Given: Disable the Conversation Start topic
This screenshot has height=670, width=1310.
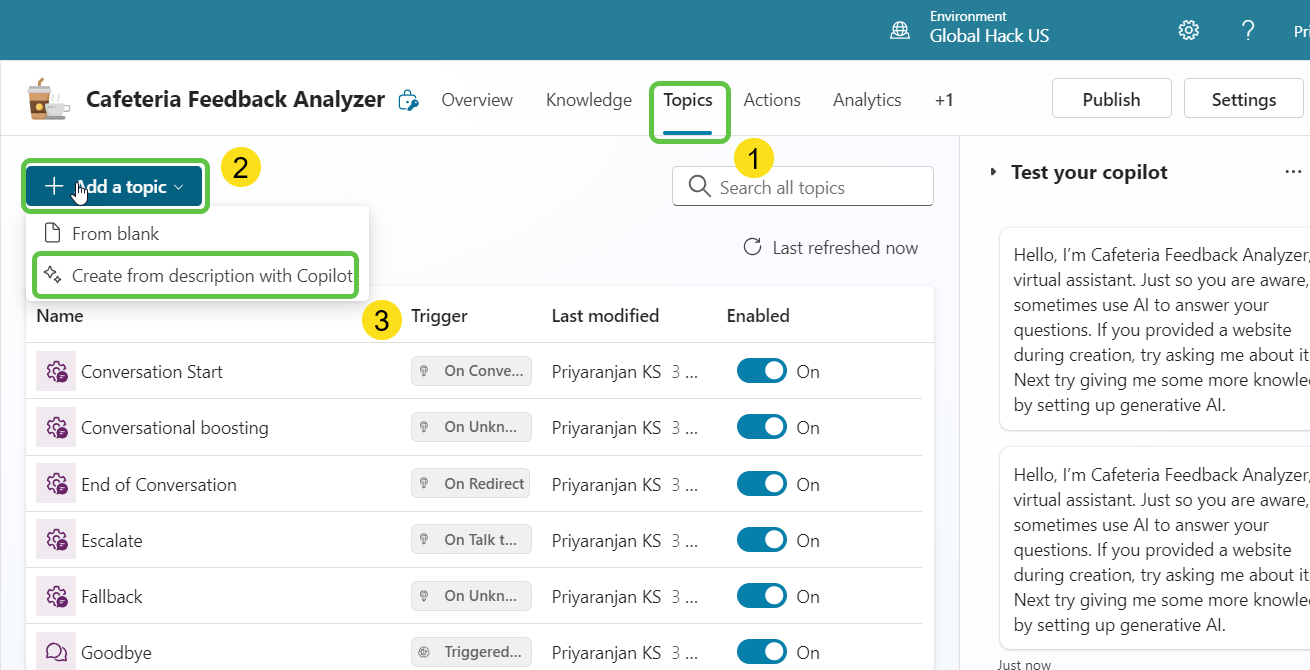Looking at the screenshot, I should 762,370.
